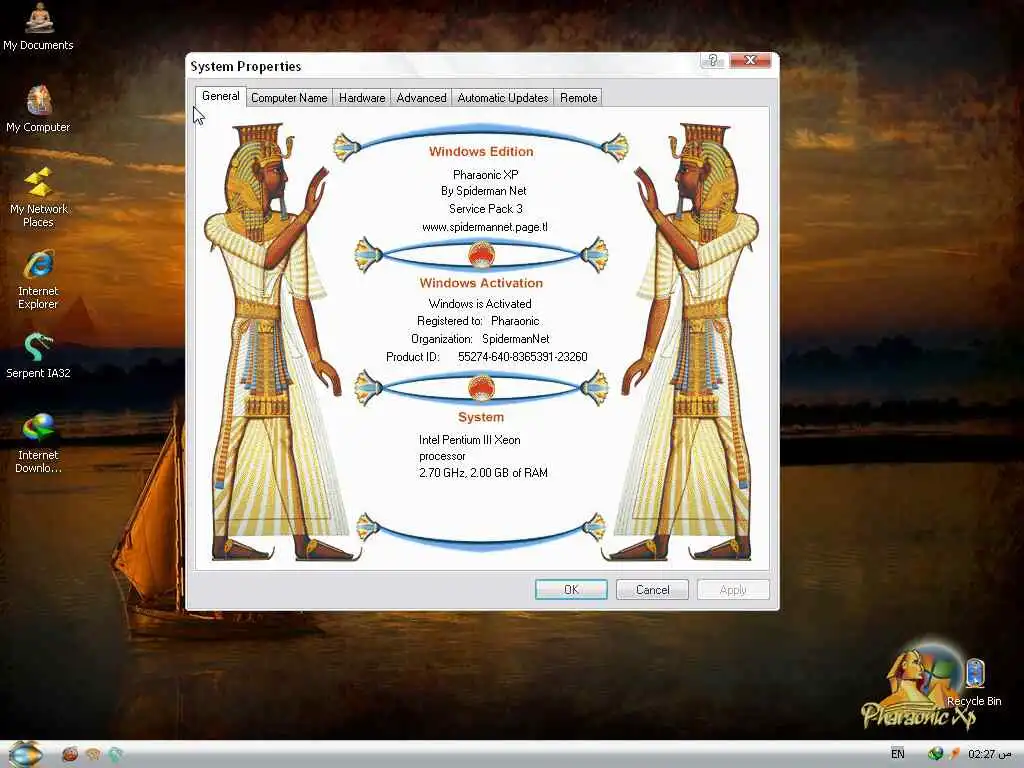Click the first red quick launch icon
Viewport: 1024px width, 768px height.
pyautogui.click(x=70, y=754)
